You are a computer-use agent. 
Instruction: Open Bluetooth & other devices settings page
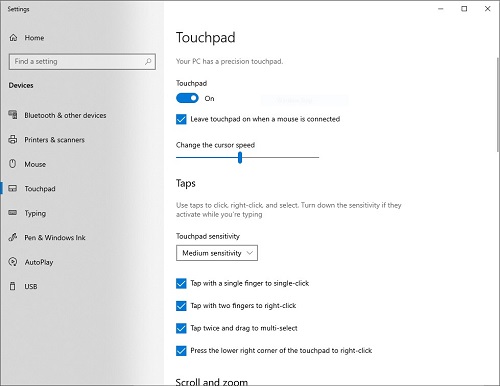pyautogui.click(x=65, y=115)
